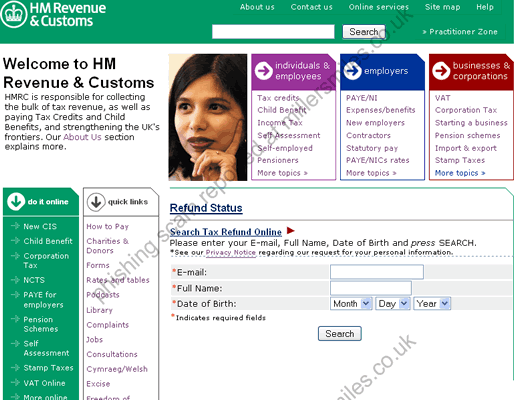Image resolution: width=516 pixels, height=400 pixels.
Task: Open the Month dropdown for Date of Birth
Action: click(351, 304)
